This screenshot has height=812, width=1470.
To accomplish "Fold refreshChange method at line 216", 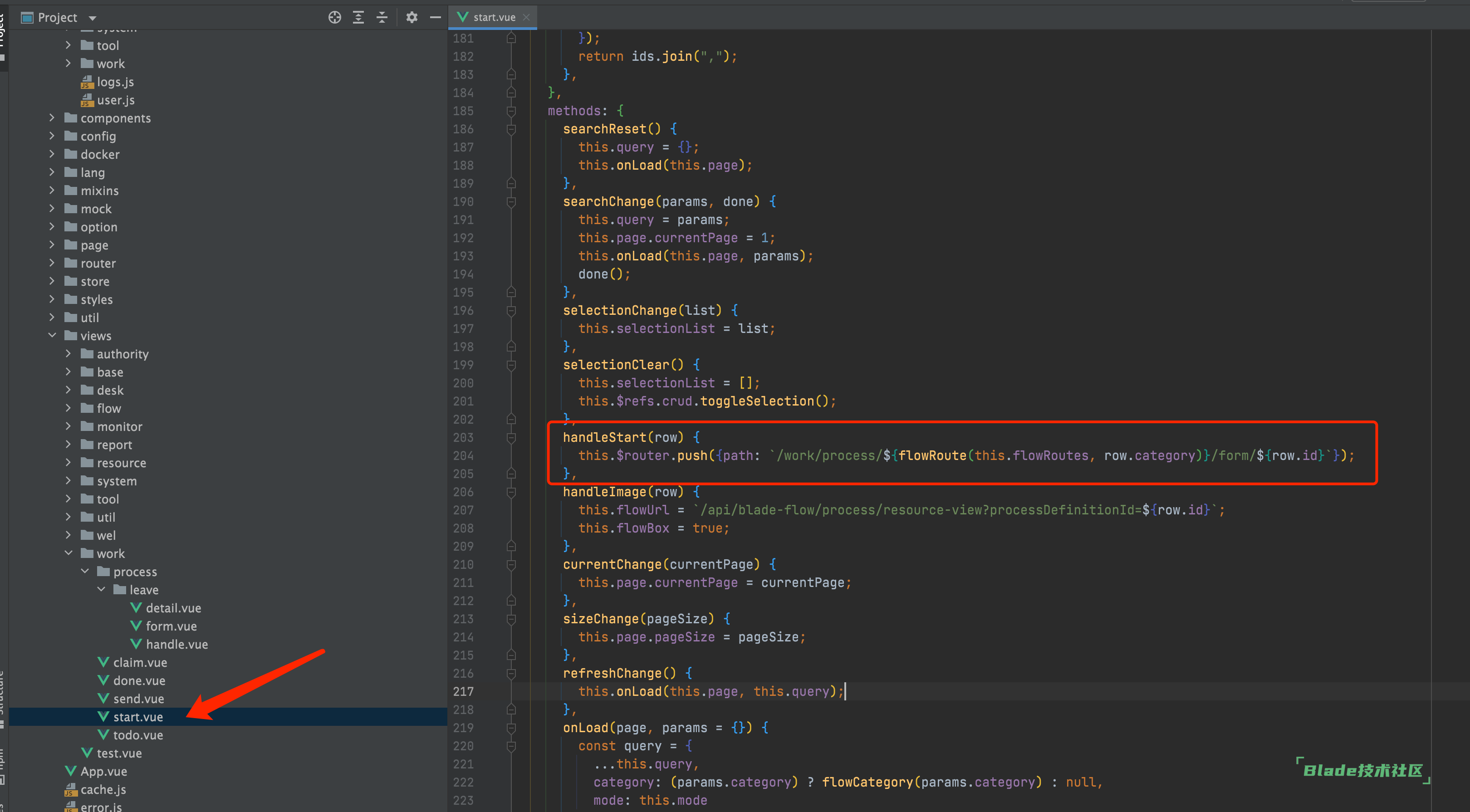I will point(511,673).
